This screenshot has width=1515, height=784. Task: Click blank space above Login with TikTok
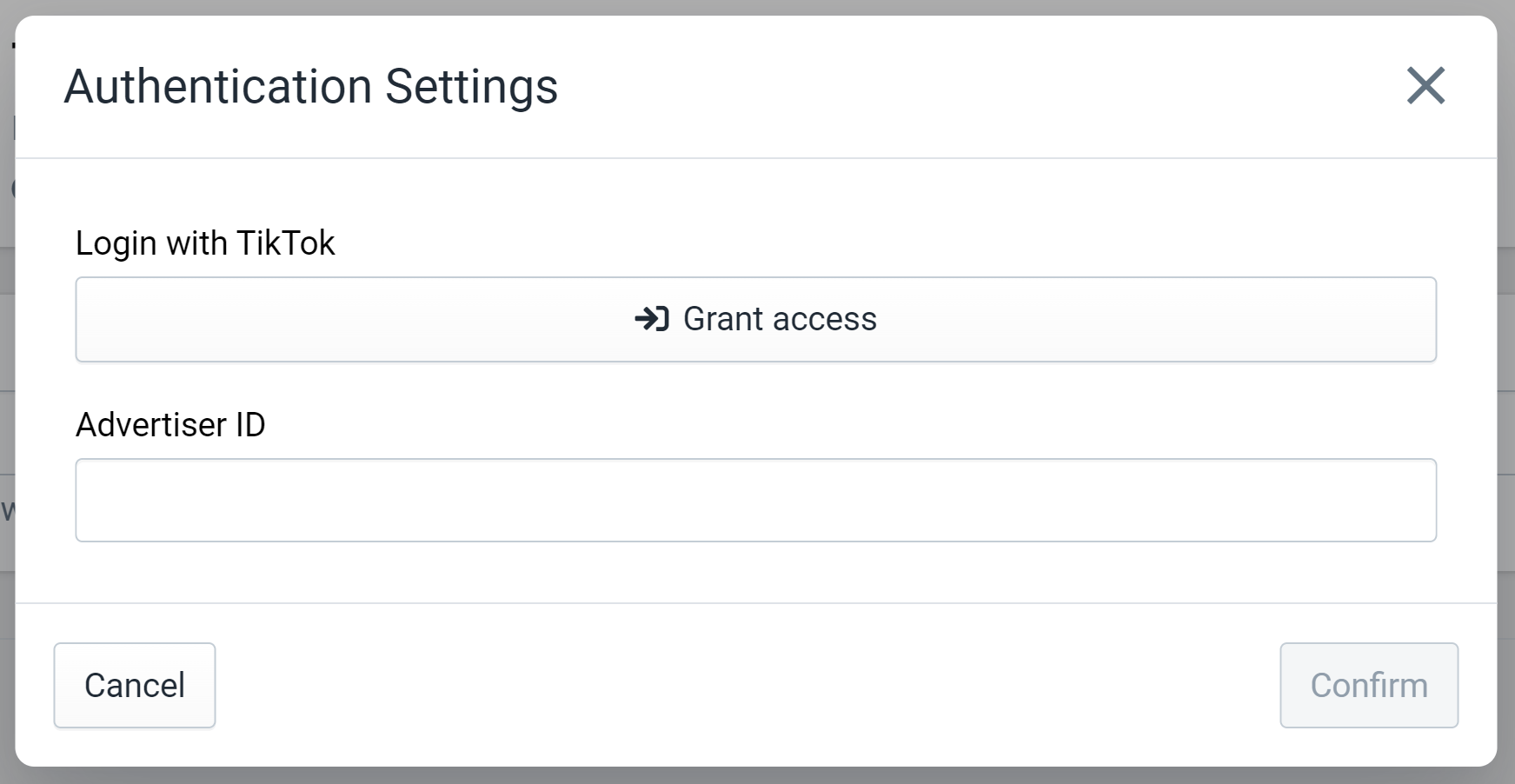click(x=756, y=191)
